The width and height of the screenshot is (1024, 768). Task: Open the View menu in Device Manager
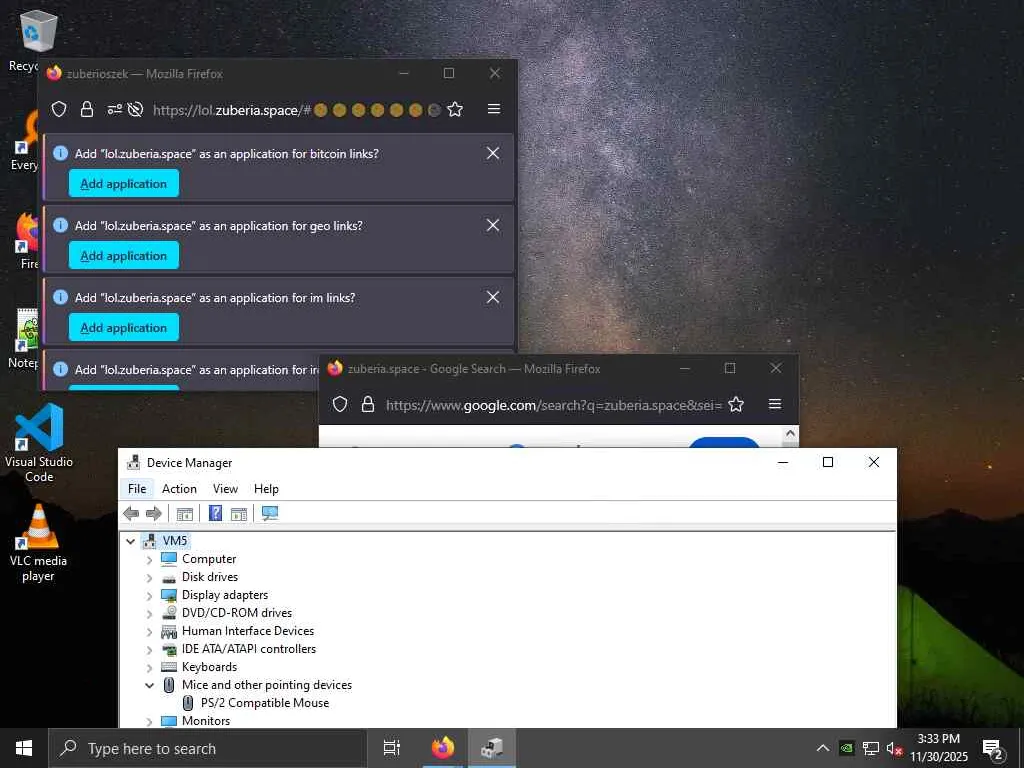[225, 488]
